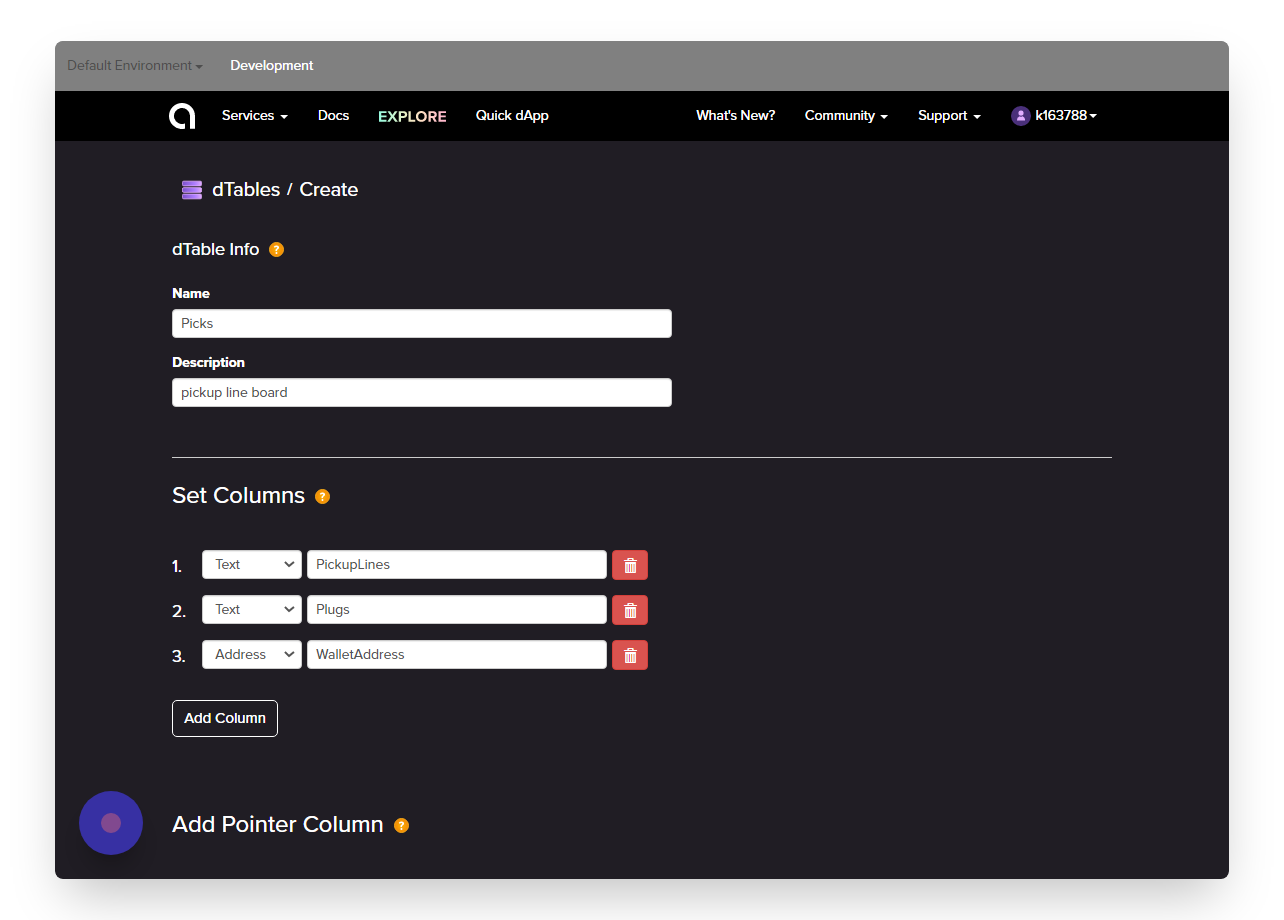Open the type dropdown for PickupLines column
This screenshot has height=920, width=1284.
click(252, 565)
